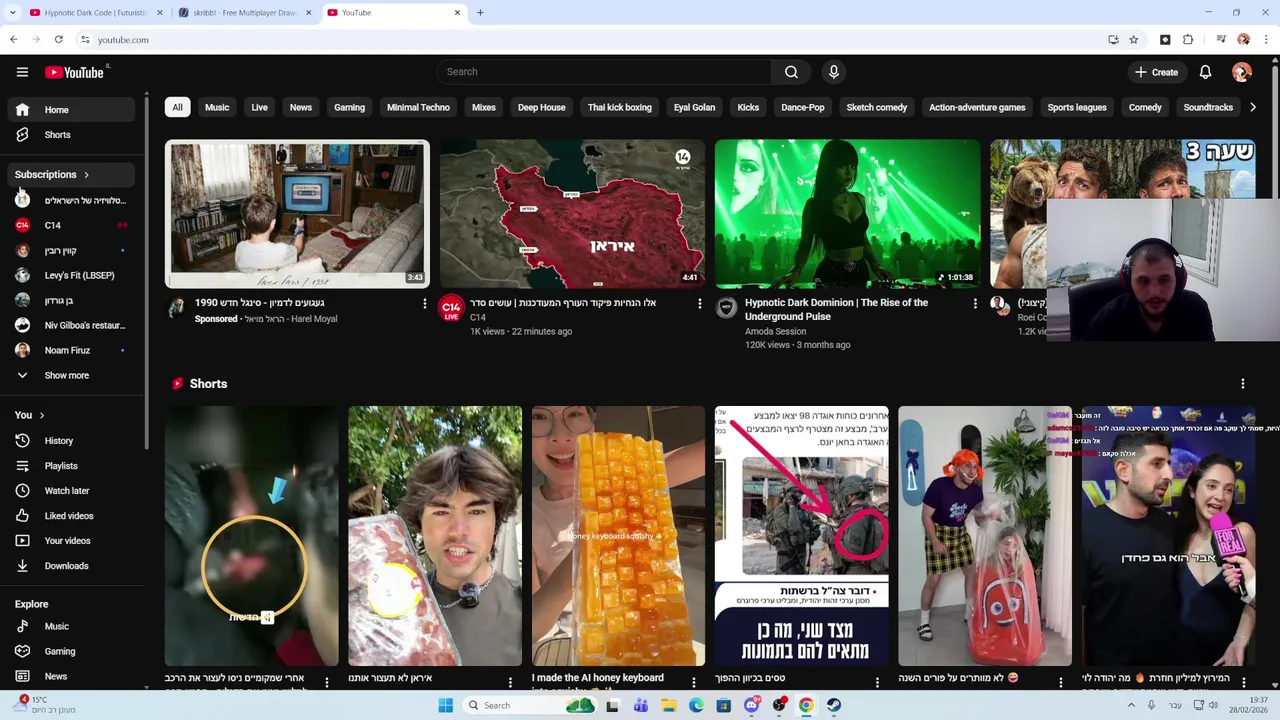
Task: Start voice search with the microphone icon
Action: (x=833, y=72)
